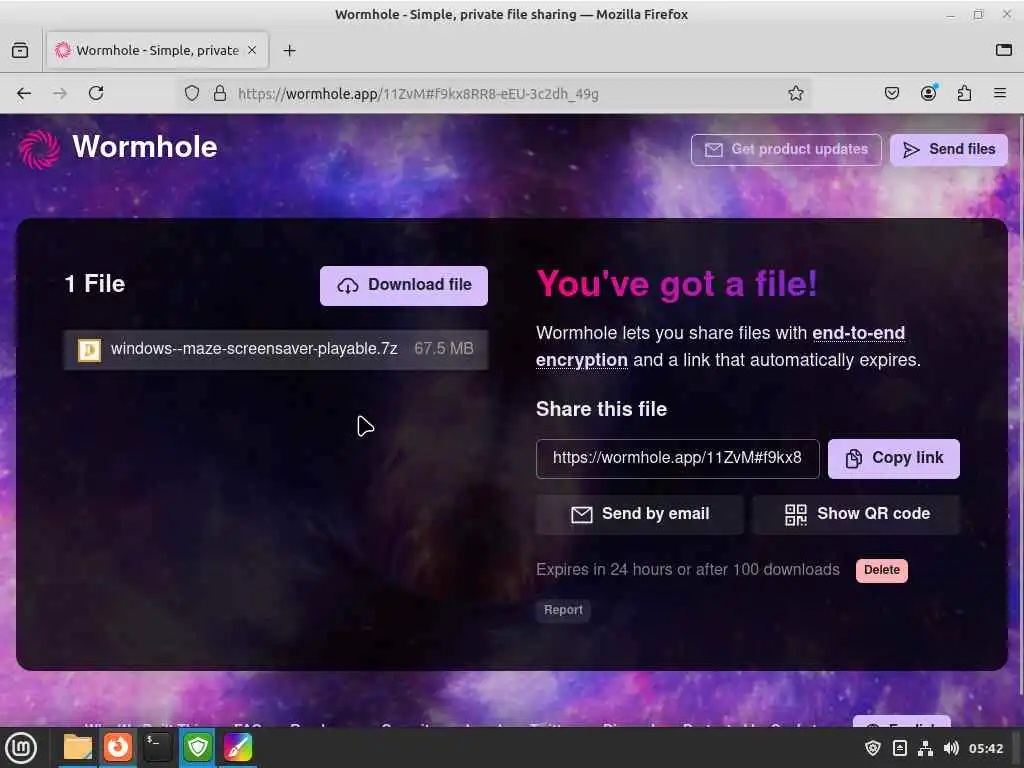Viewport: 1024px width, 768px height.
Task: Click the 7z archive file icon
Action: pyautogui.click(x=89, y=349)
